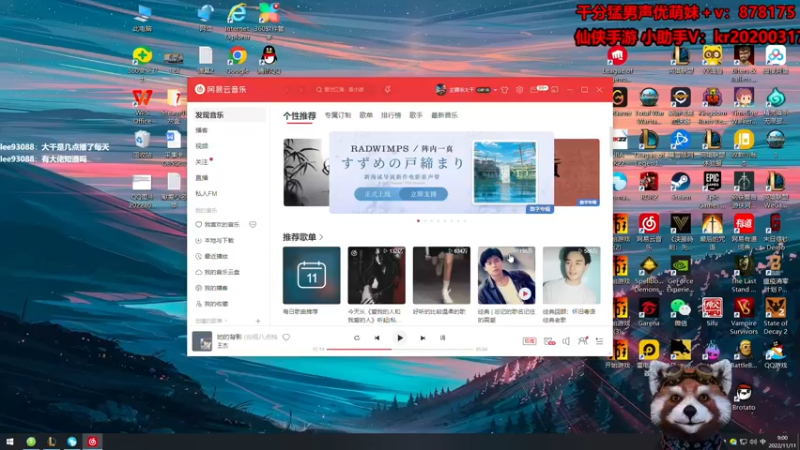
Task: Skip to the previous track
Action: coord(377,338)
